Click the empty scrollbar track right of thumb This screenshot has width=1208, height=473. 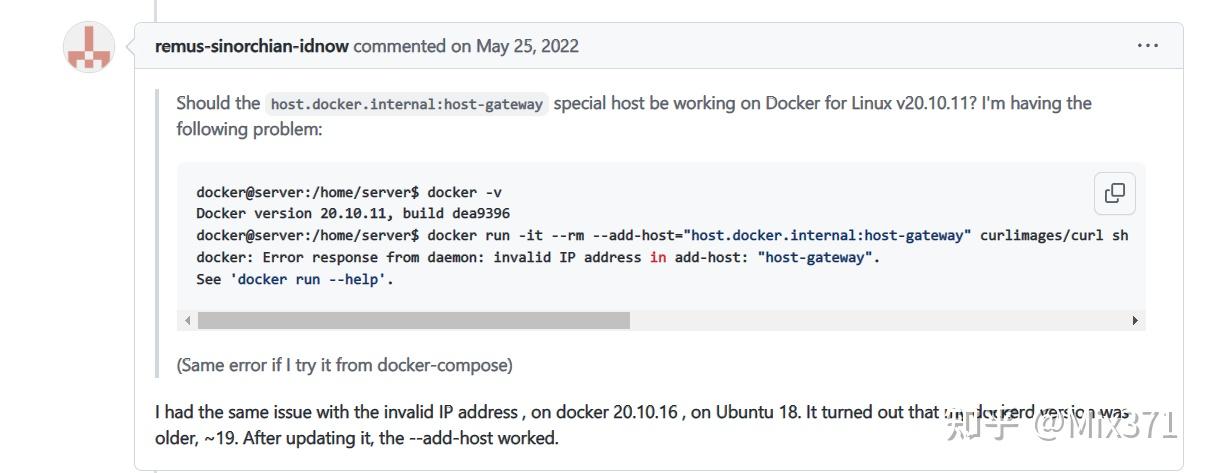click(878, 320)
